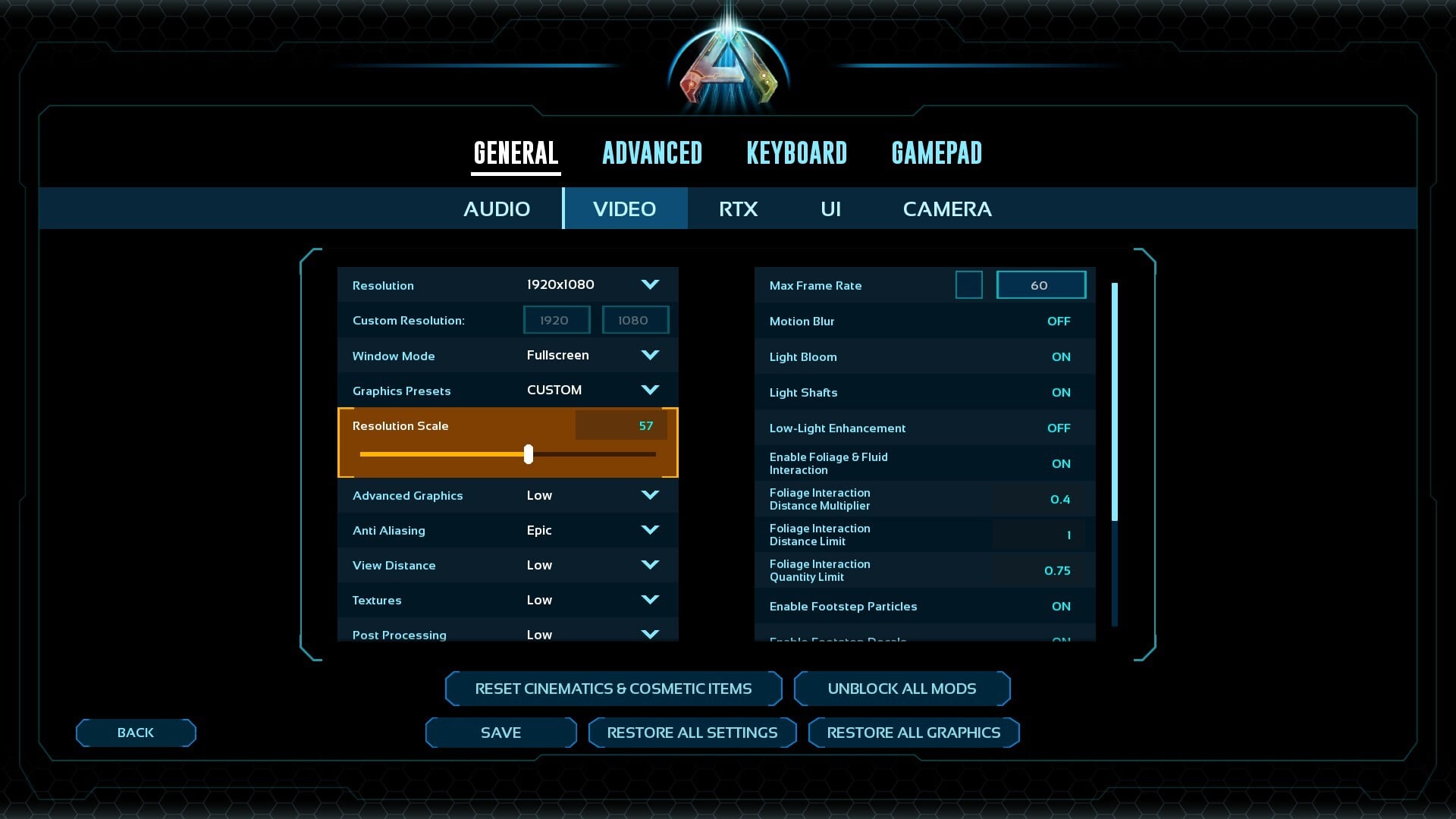The height and width of the screenshot is (819, 1456).
Task: Click the Resolution Scale slider handle
Action: [x=529, y=454]
